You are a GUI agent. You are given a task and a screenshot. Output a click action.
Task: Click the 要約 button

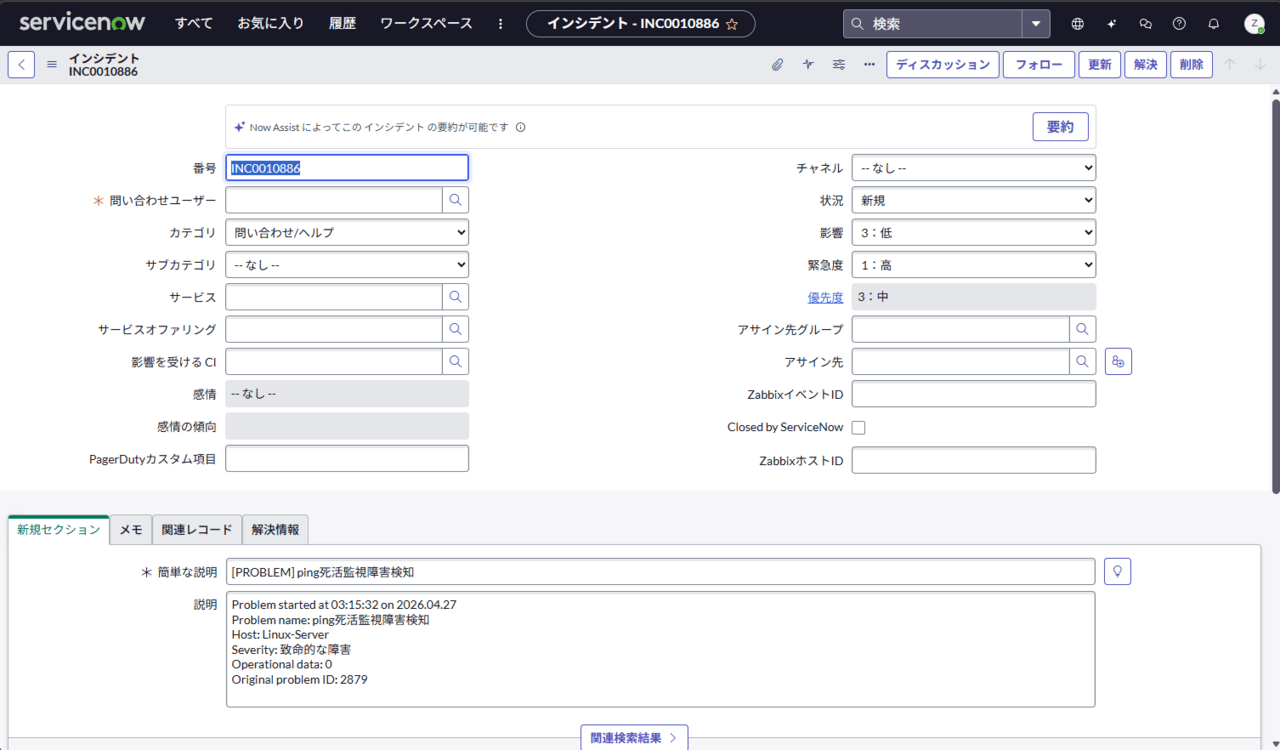(x=1060, y=127)
